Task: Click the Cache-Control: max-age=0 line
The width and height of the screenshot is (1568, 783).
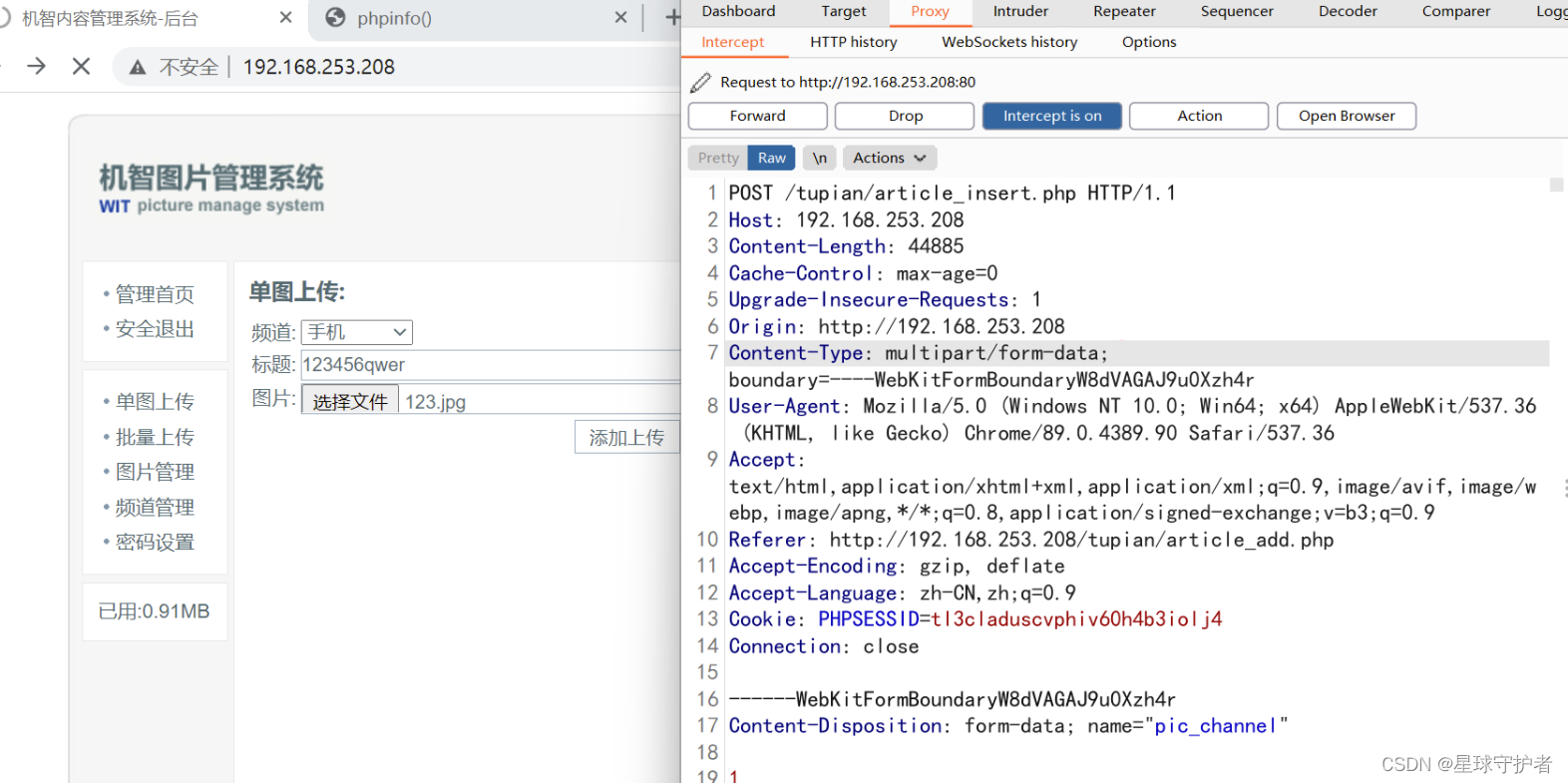Action: click(863, 272)
